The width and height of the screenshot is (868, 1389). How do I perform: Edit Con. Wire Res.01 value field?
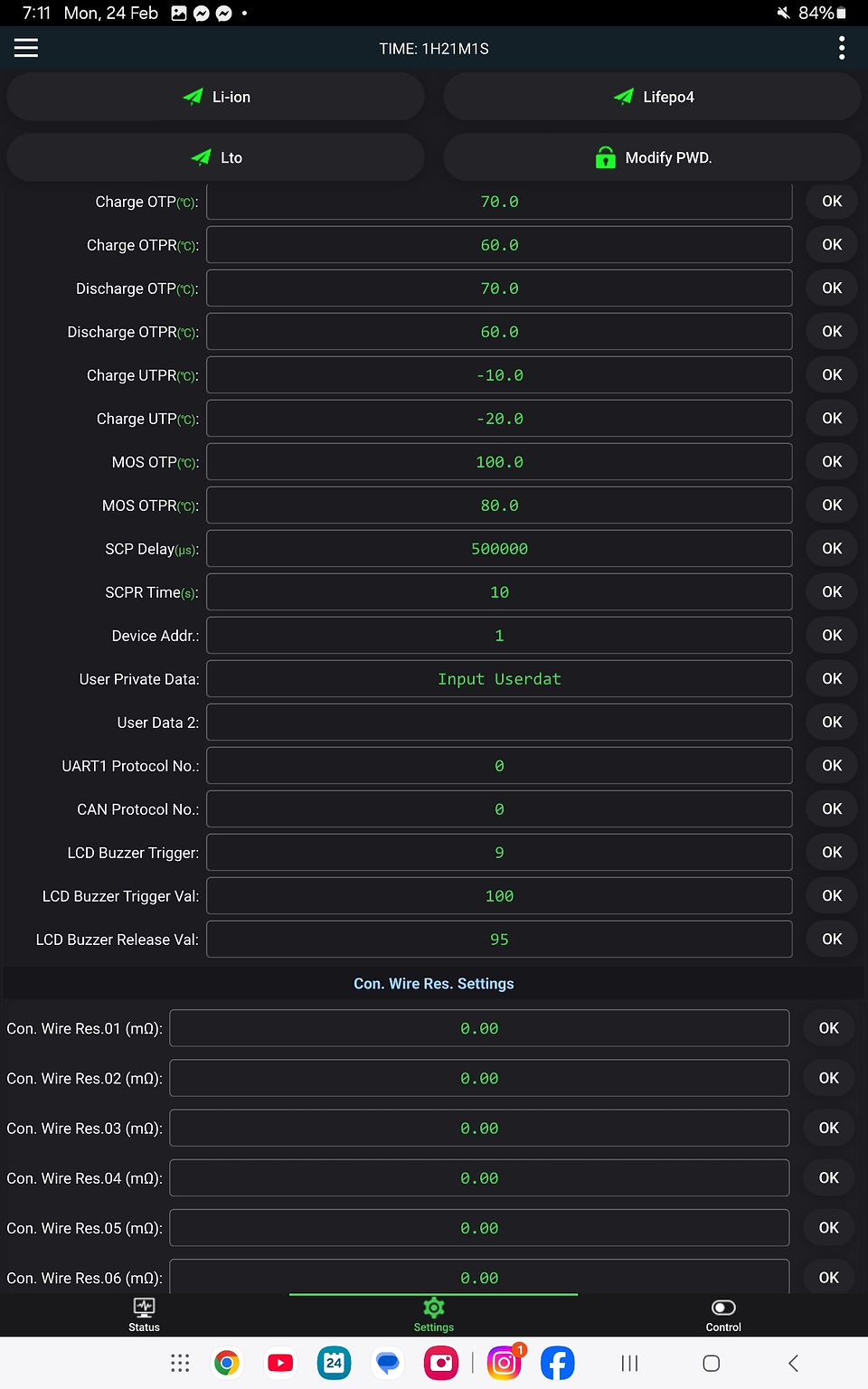coord(479,1028)
